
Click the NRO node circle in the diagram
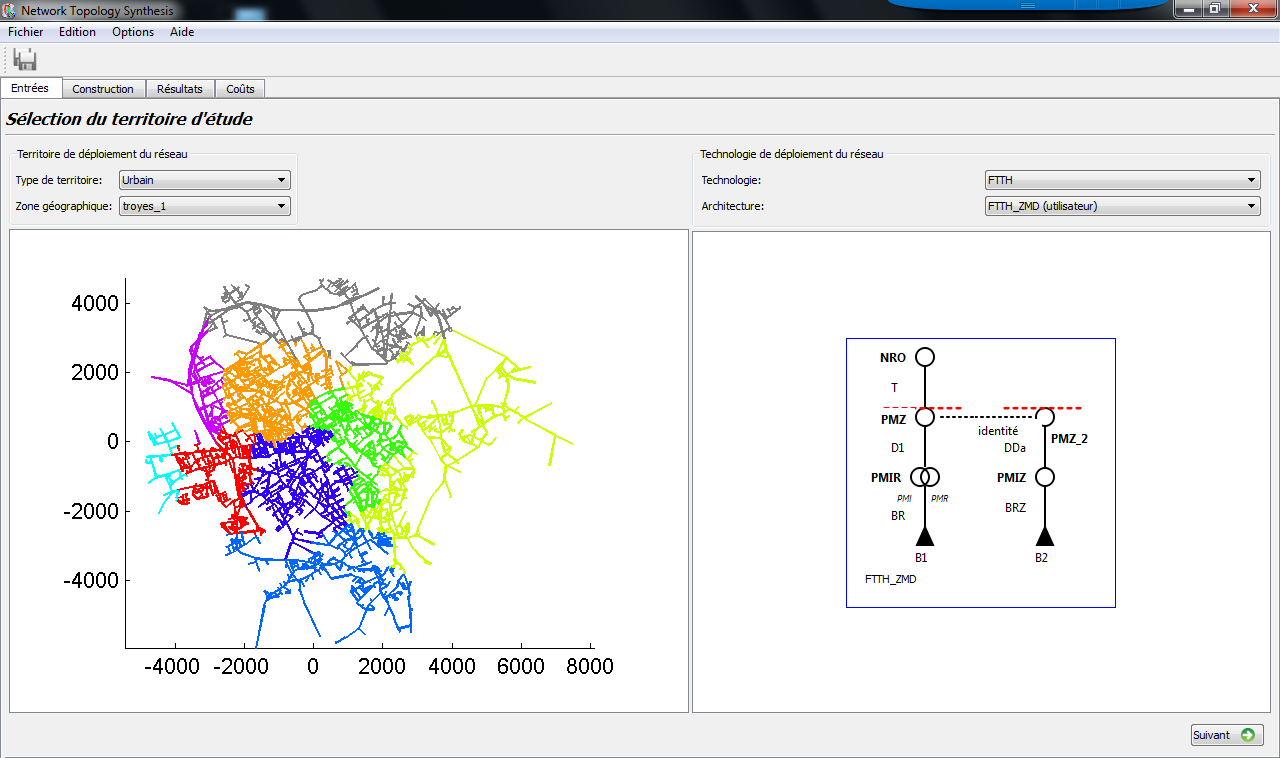coord(925,357)
